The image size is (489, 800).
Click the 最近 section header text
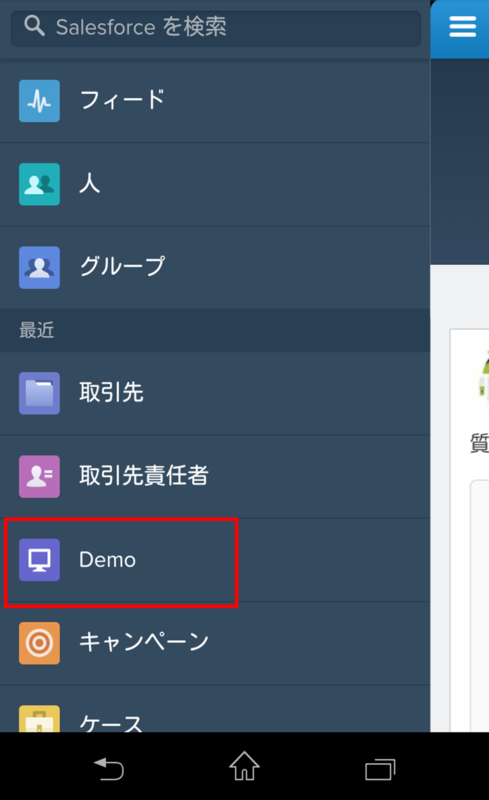point(36,331)
